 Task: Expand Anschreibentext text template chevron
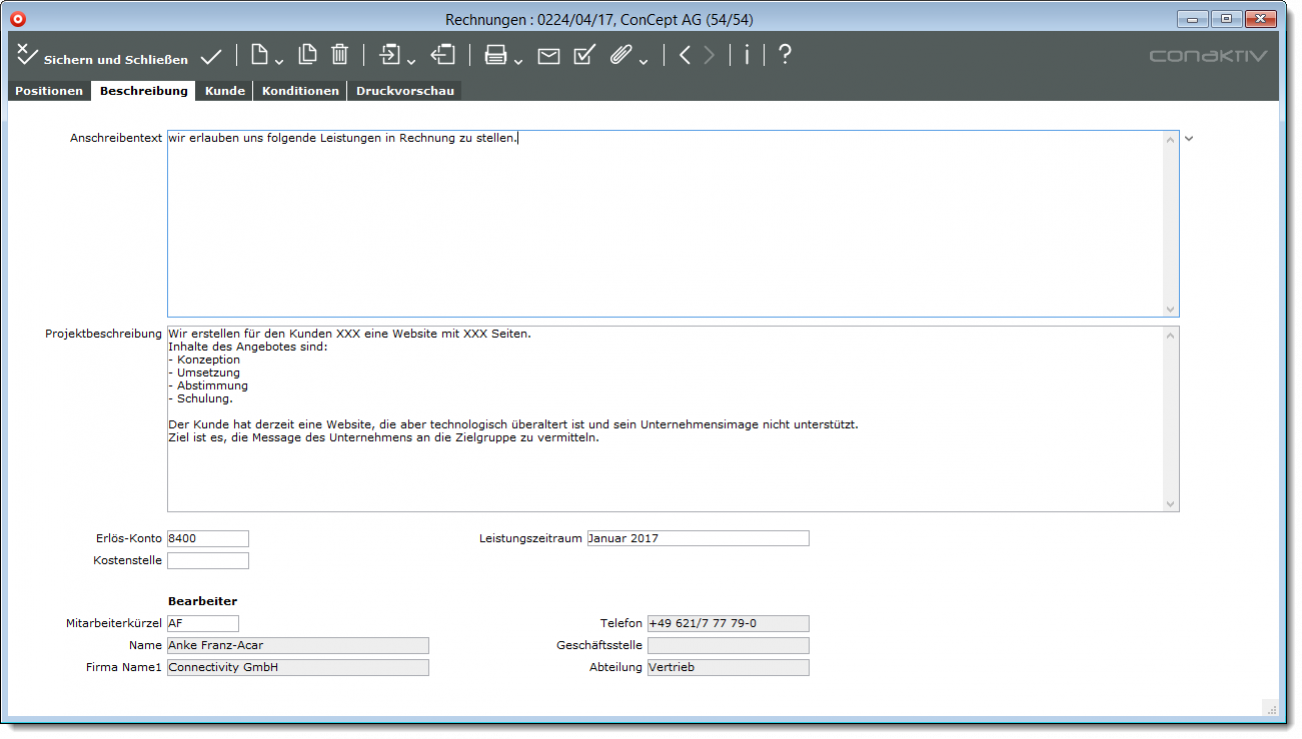click(1189, 139)
